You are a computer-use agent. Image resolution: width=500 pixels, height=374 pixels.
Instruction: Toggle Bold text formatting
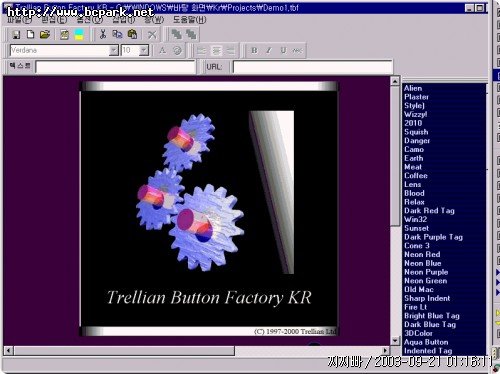(254, 50)
